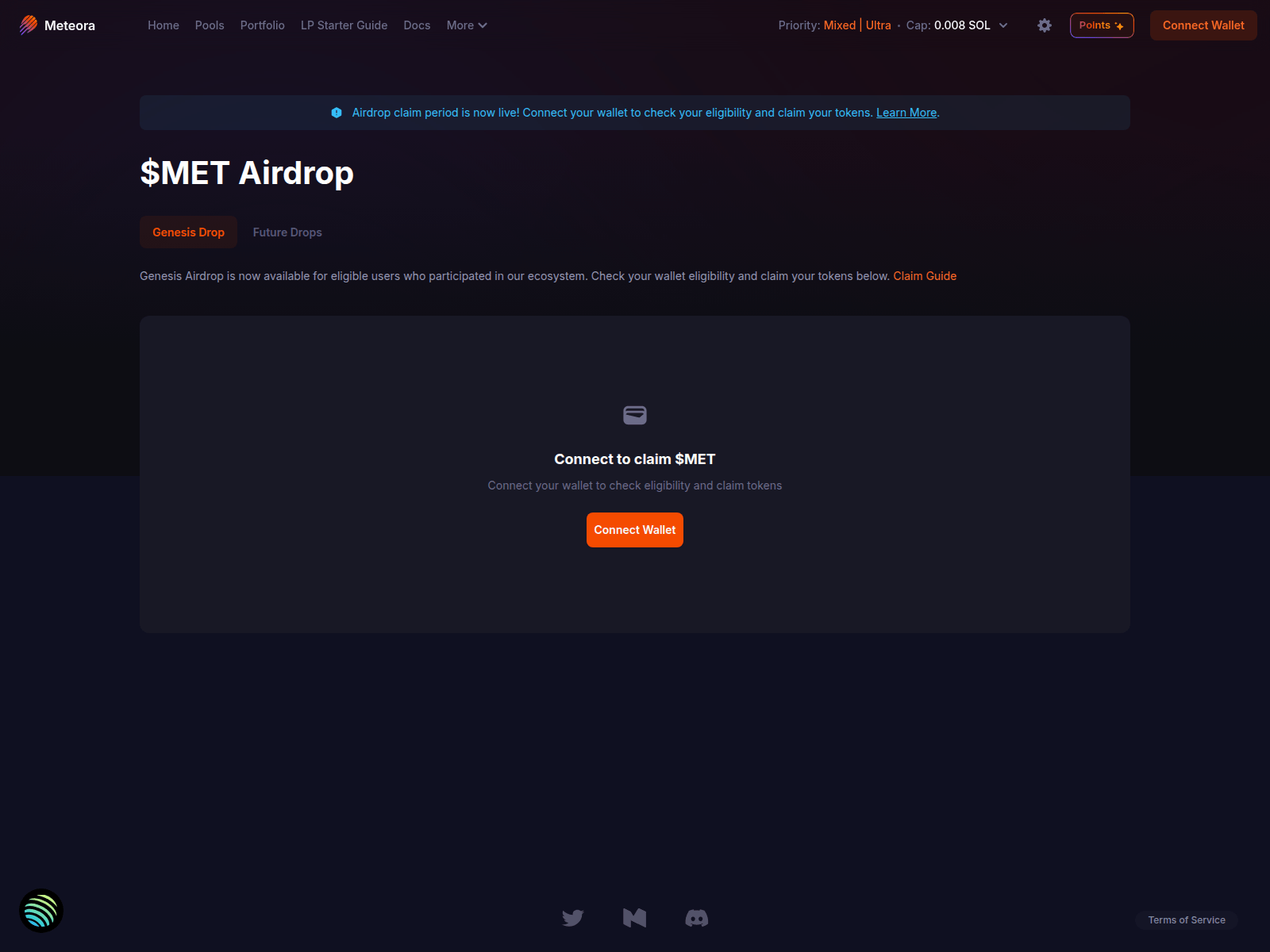Follow the Learn More link in banner
1270x952 pixels.
[x=906, y=113]
